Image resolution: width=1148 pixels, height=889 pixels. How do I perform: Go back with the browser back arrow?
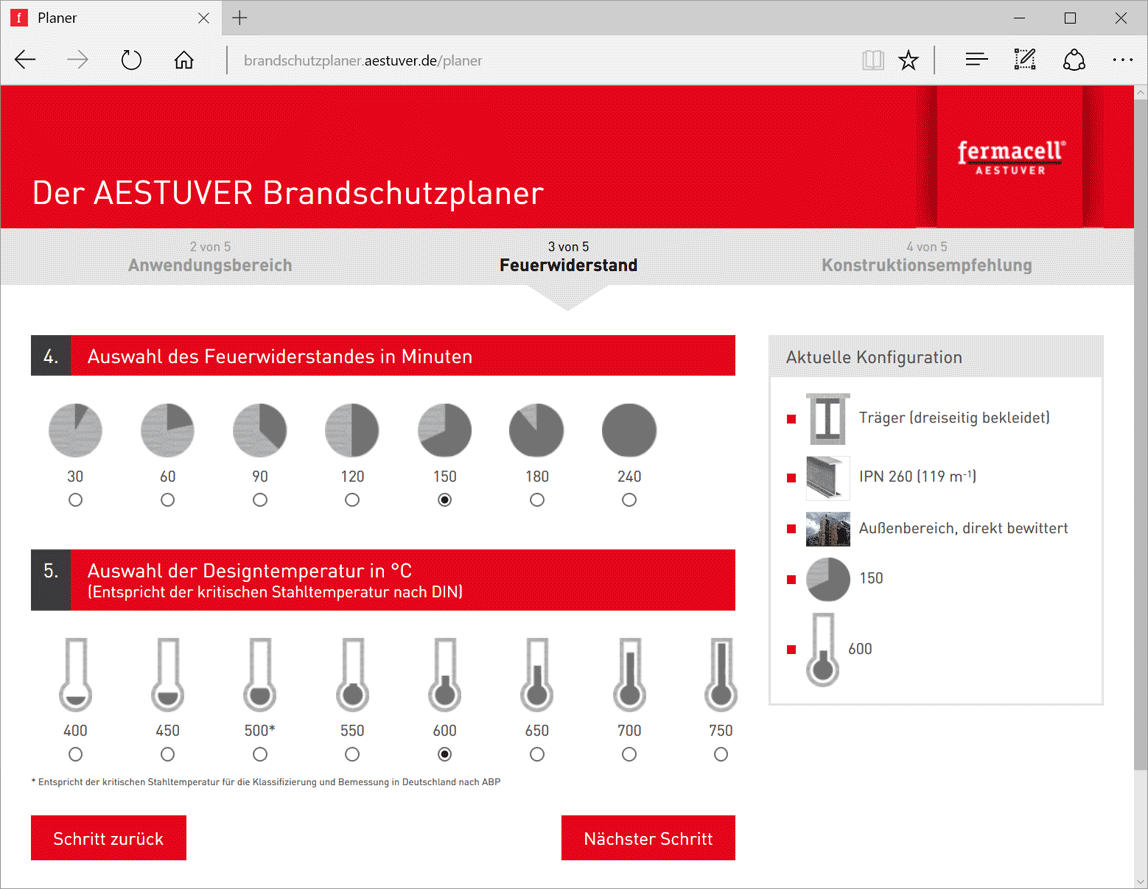coord(26,60)
